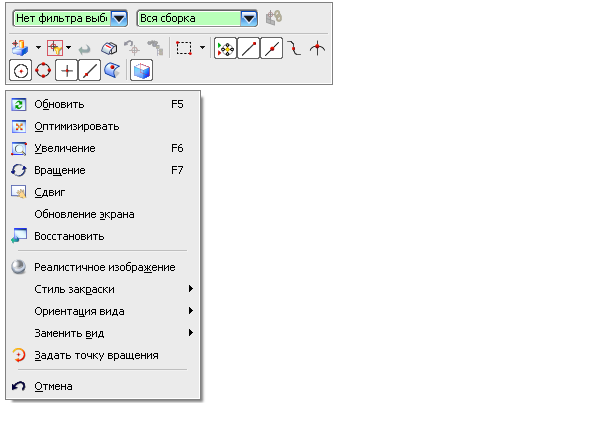593x425 pixels.
Task: Toggle arc center snap (circle with center dot)
Action: tap(20, 71)
